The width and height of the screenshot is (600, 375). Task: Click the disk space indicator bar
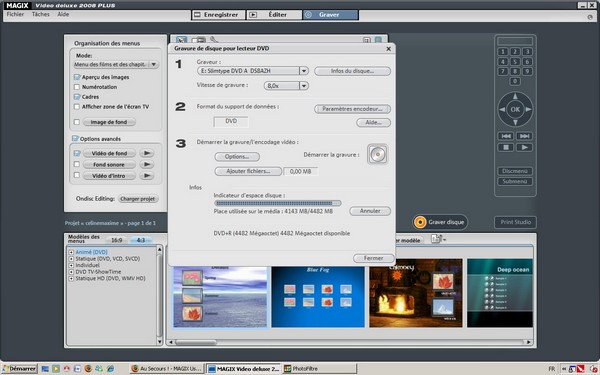[x=277, y=203]
